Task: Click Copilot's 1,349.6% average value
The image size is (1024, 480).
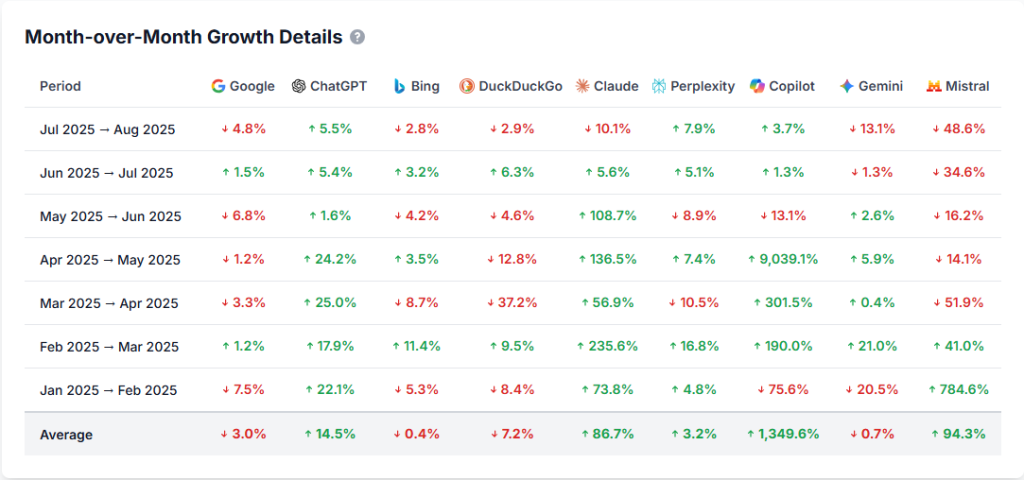Action: (782, 434)
